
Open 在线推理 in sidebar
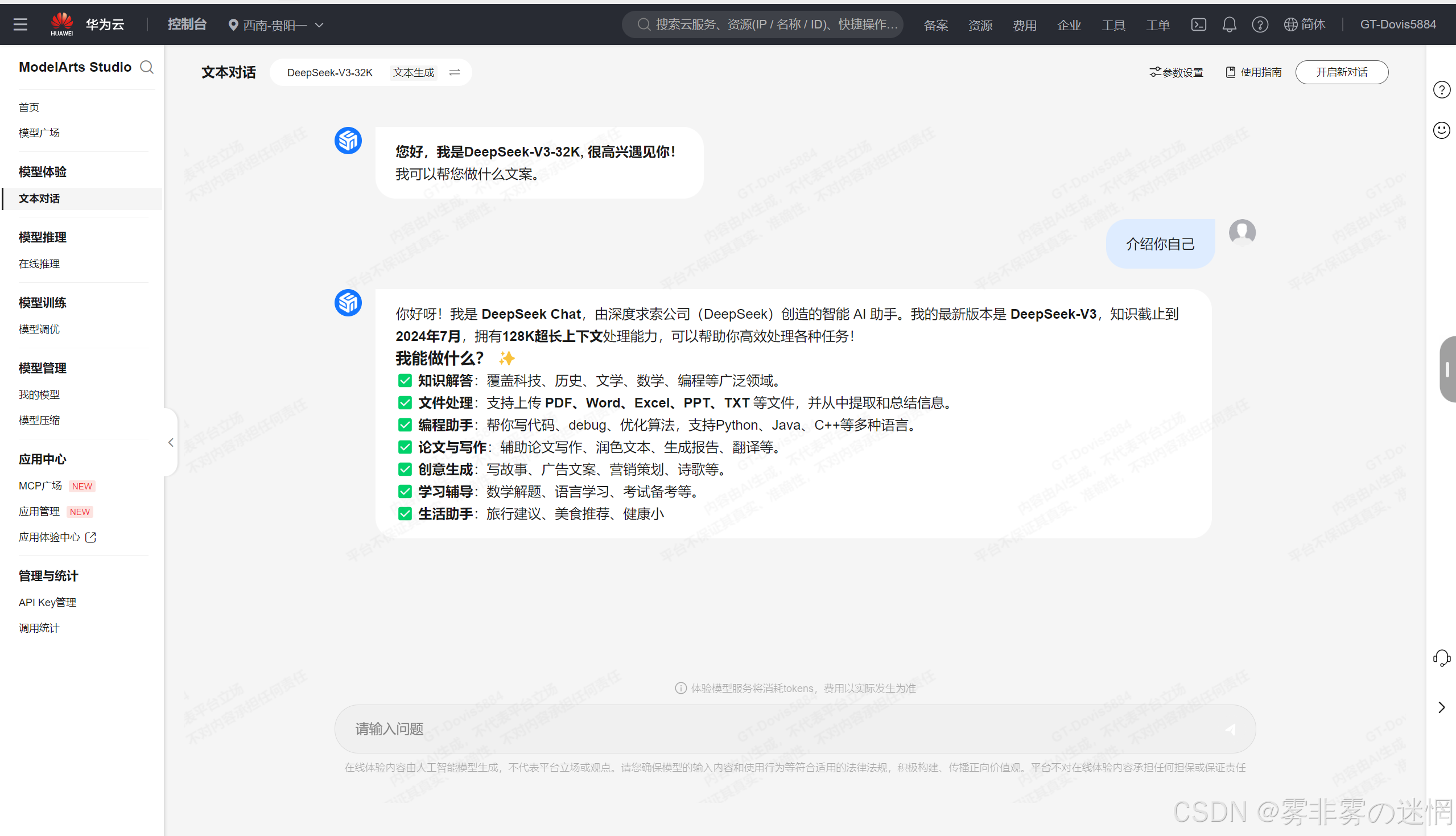click(39, 263)
